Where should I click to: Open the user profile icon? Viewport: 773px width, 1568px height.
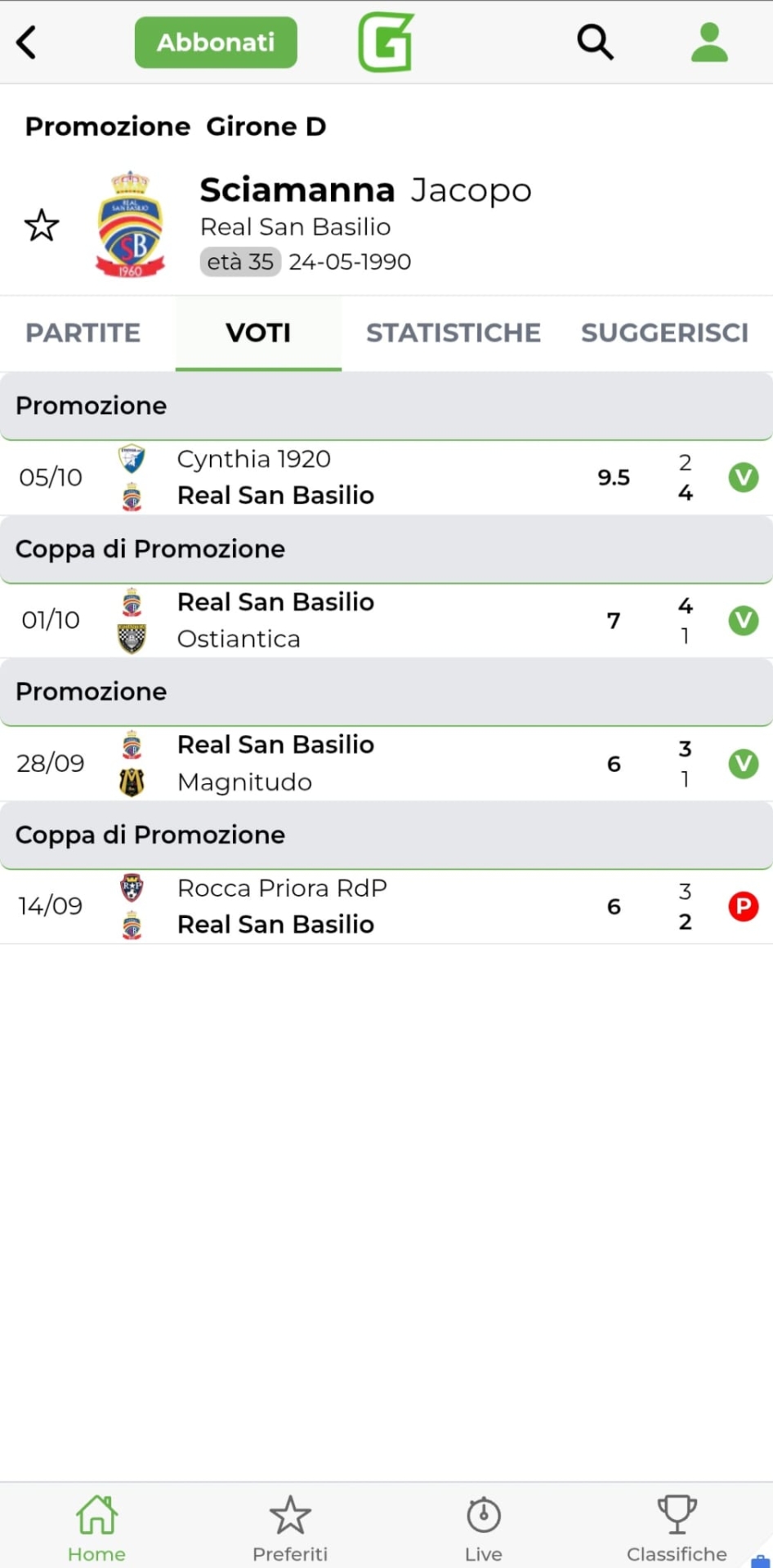(708, 42)
